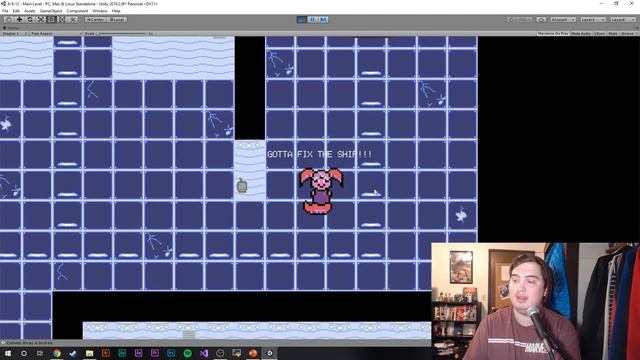Viewport: 640px width, 360px height.
Task: Open the blue Adobe app in taskbar
Action: [x=171, y=353]
